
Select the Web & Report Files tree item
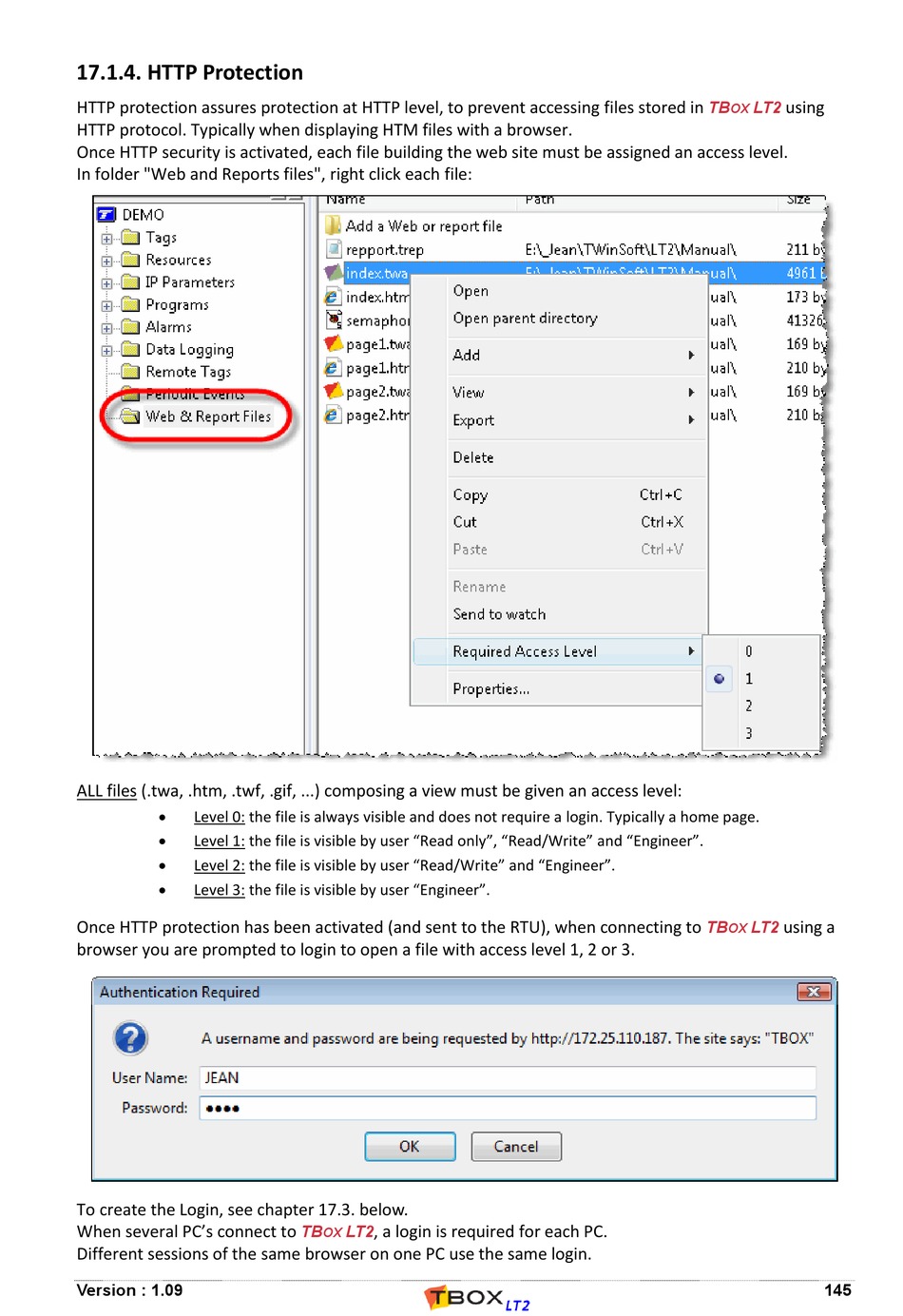point(208,416)
